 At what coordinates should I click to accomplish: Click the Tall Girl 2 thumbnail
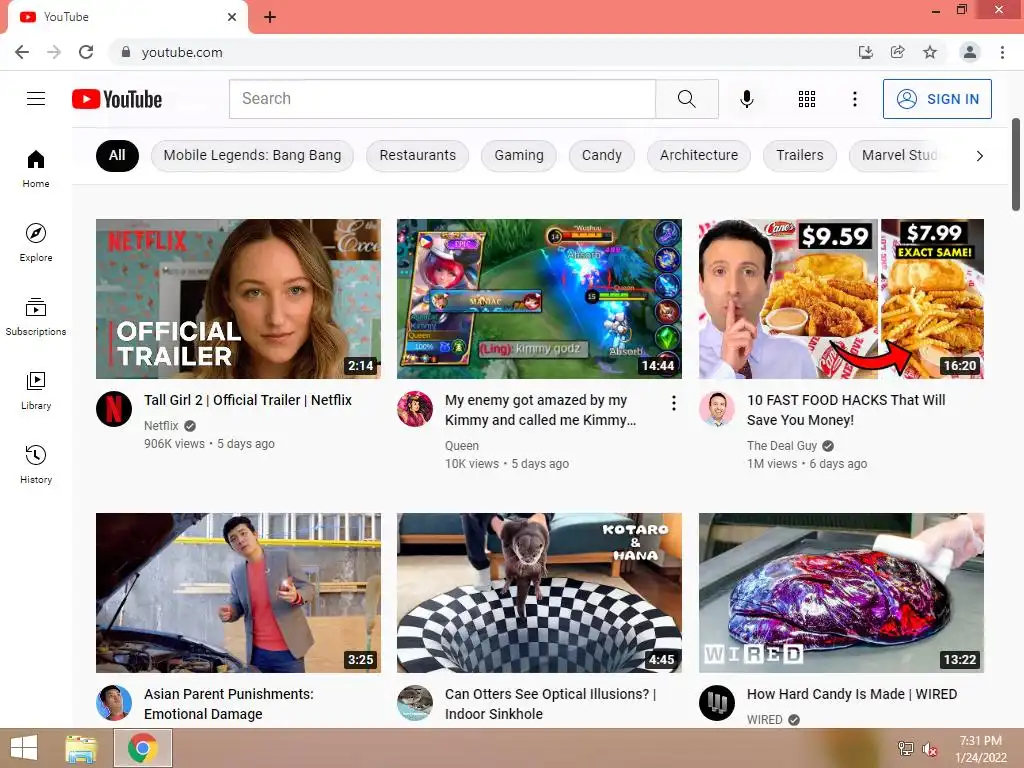[238, 299]
